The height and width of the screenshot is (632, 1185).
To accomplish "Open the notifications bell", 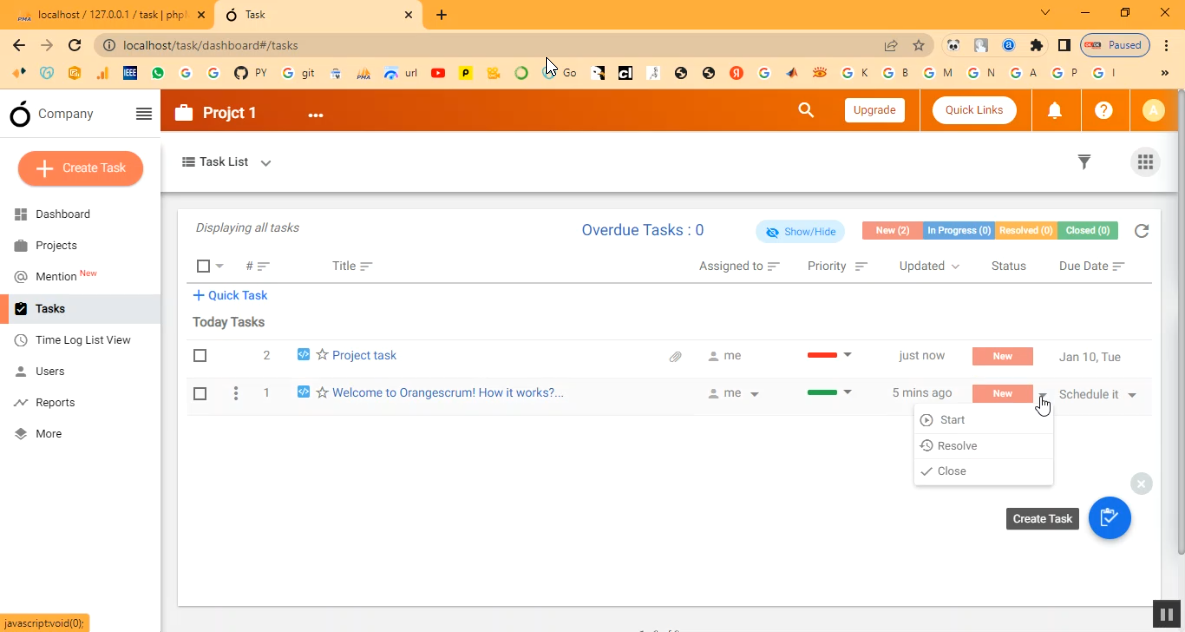I will coord(1054,110).
